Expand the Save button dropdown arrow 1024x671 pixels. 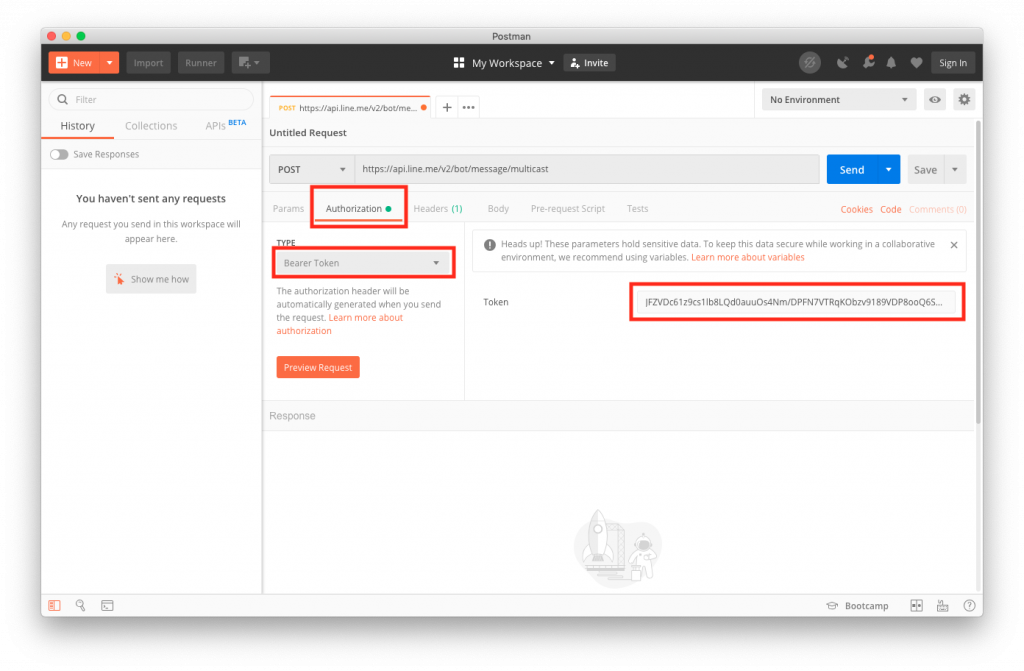point(955,169)
